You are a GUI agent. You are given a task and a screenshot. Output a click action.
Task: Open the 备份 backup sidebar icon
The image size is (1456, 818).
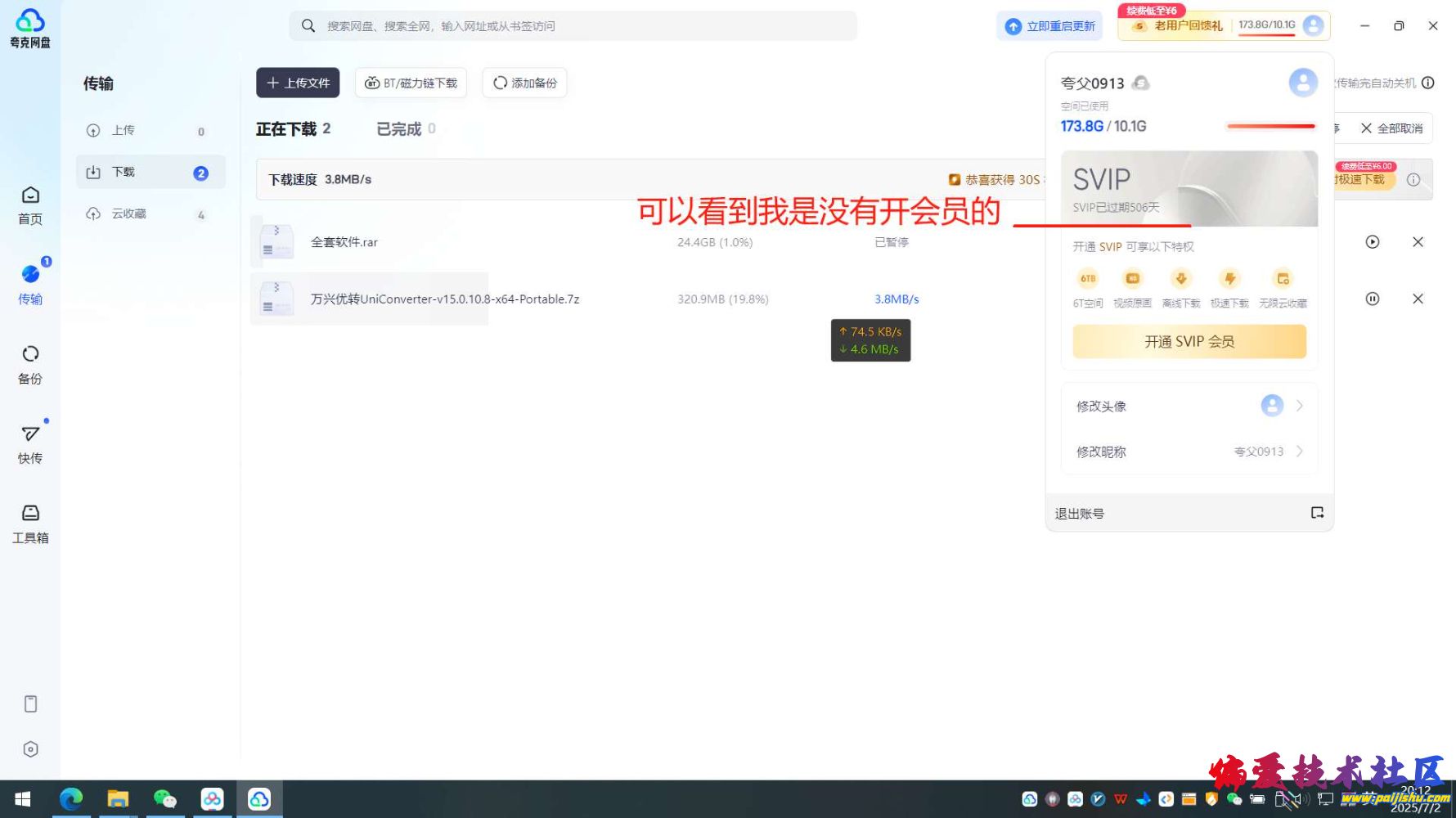(30, 364)
